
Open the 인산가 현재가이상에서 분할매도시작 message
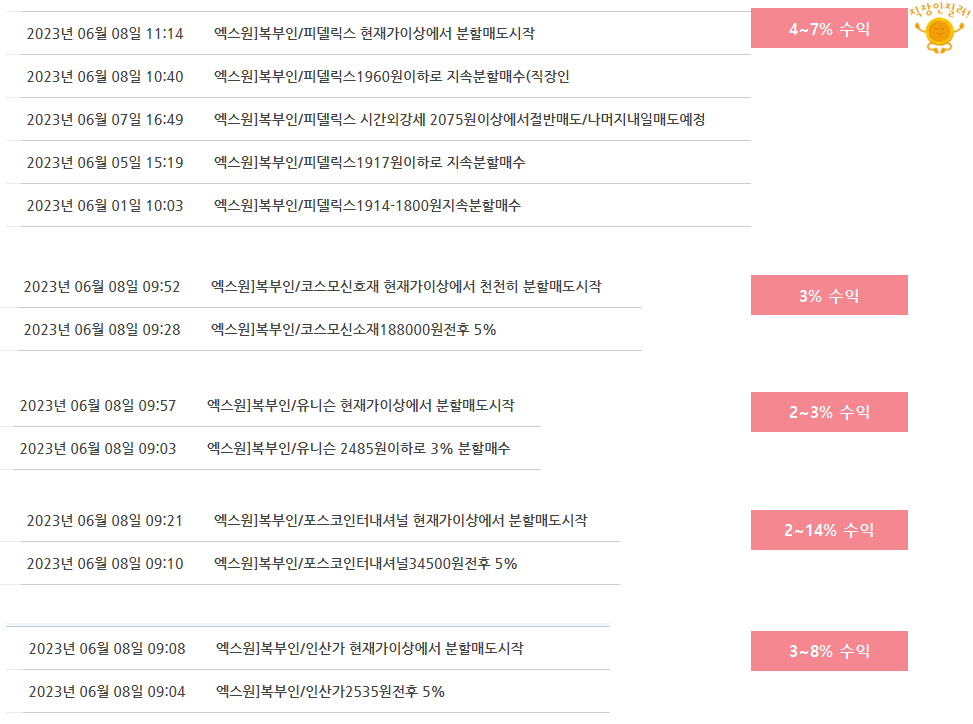pyautogui.click(x=370, y=648)
